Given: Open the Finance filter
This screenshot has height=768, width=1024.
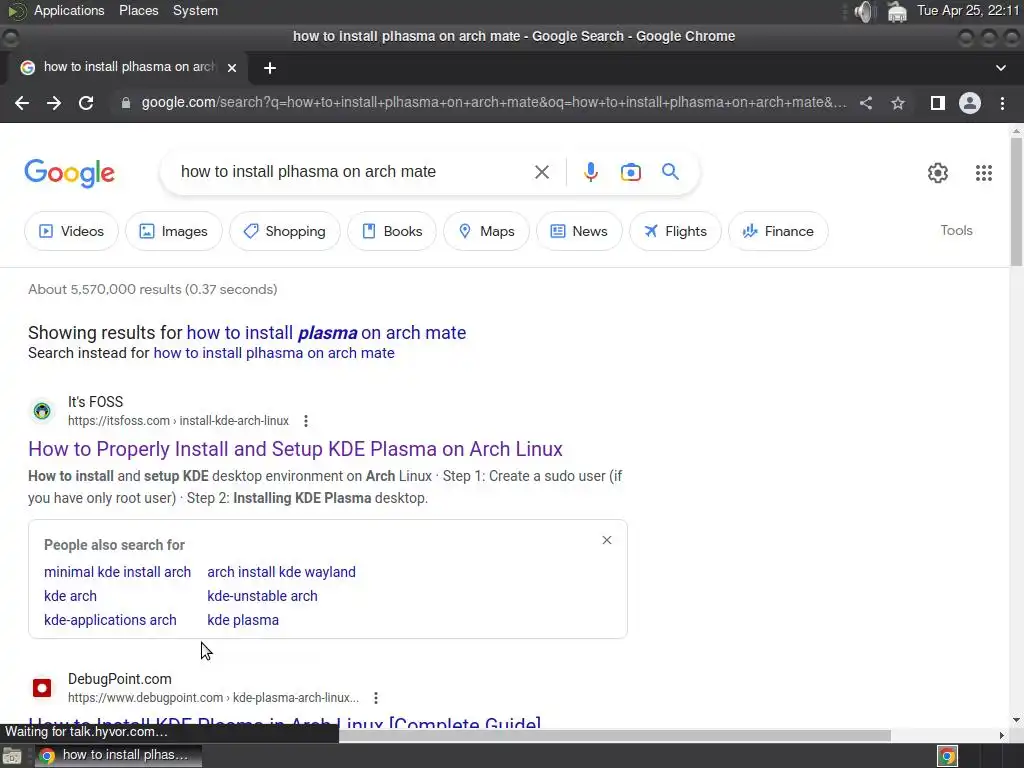Looking at the screenshot, I should tap(778, 231).
